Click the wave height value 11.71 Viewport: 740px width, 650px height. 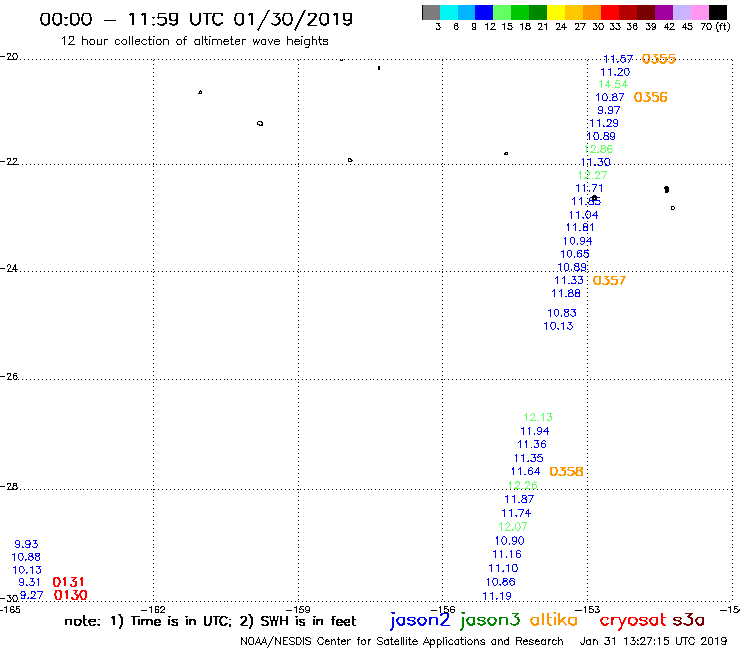pyautogui.click(x=589, y=188)
